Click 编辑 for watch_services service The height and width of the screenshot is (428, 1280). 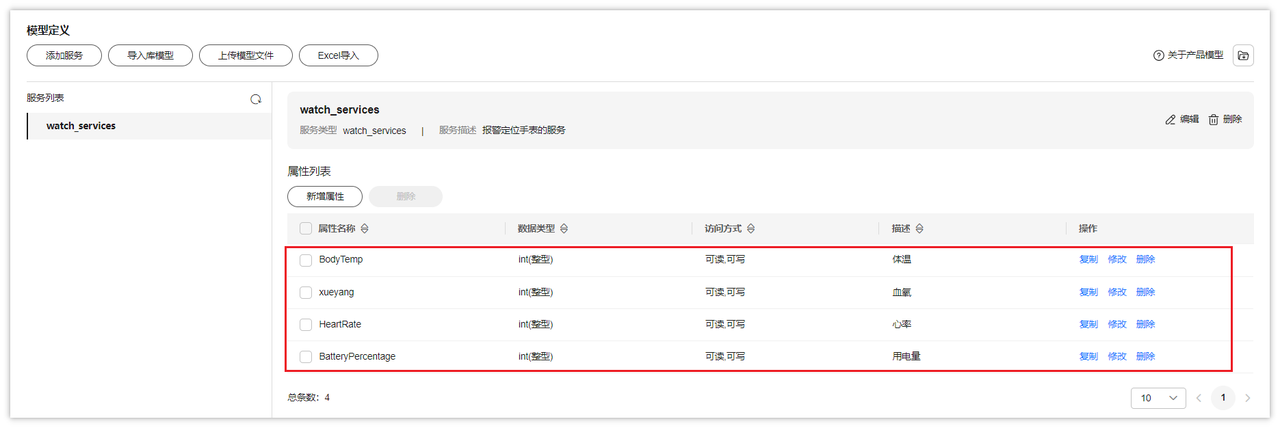(1189, 119)
